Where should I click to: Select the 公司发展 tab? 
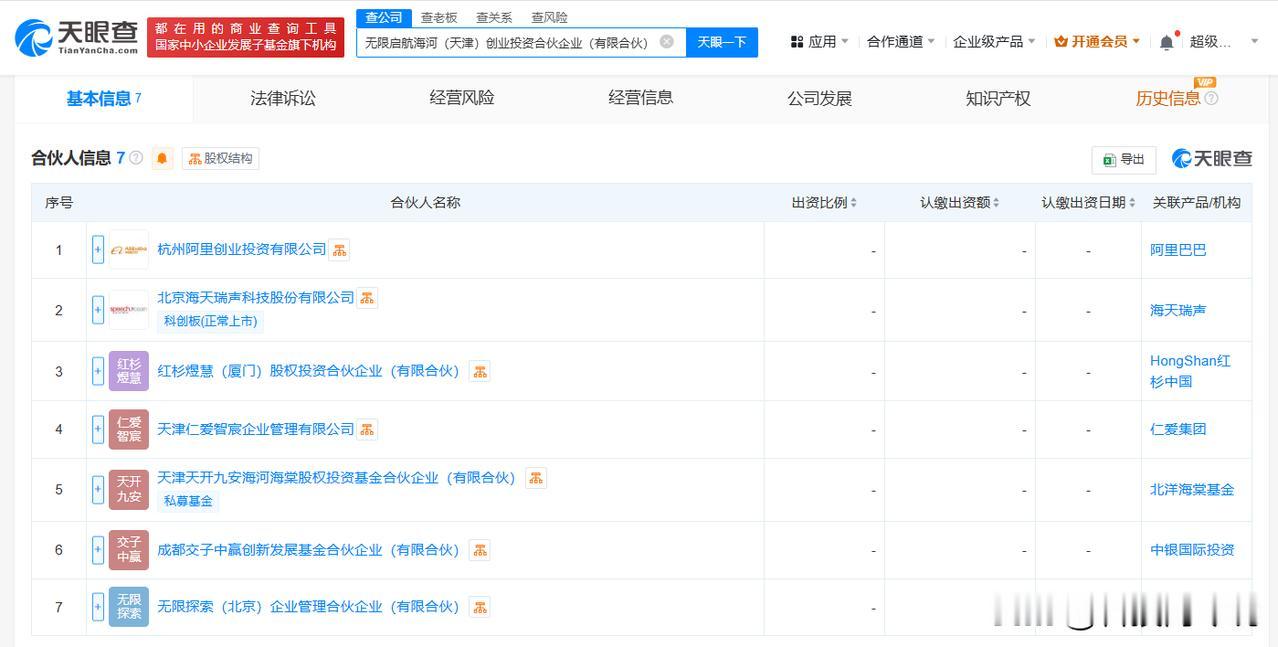tap(820, 98)
